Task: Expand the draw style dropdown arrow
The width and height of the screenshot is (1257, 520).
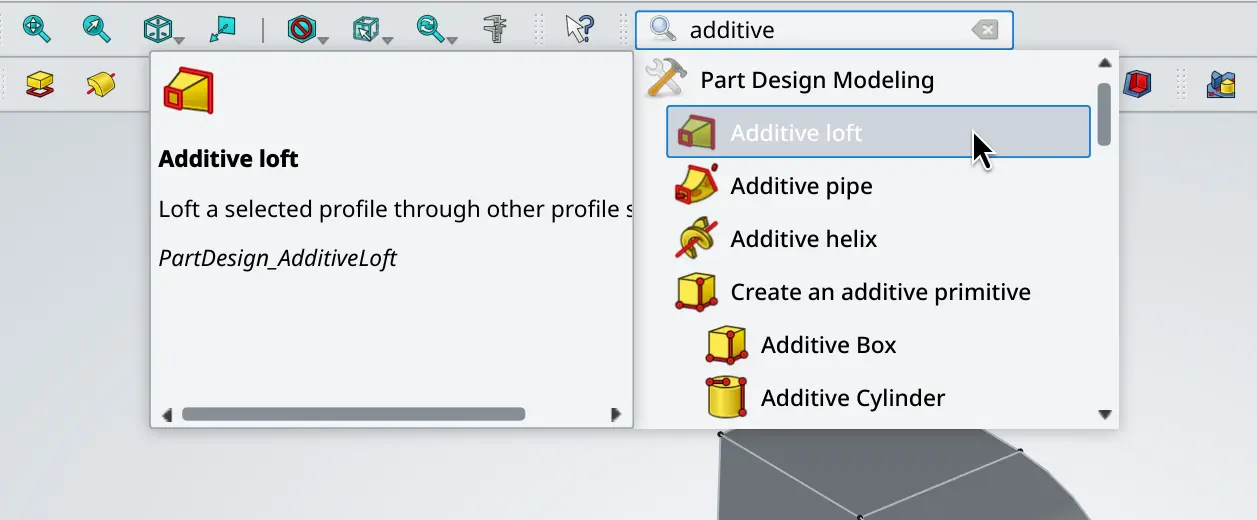Action: tap(323, 41)
